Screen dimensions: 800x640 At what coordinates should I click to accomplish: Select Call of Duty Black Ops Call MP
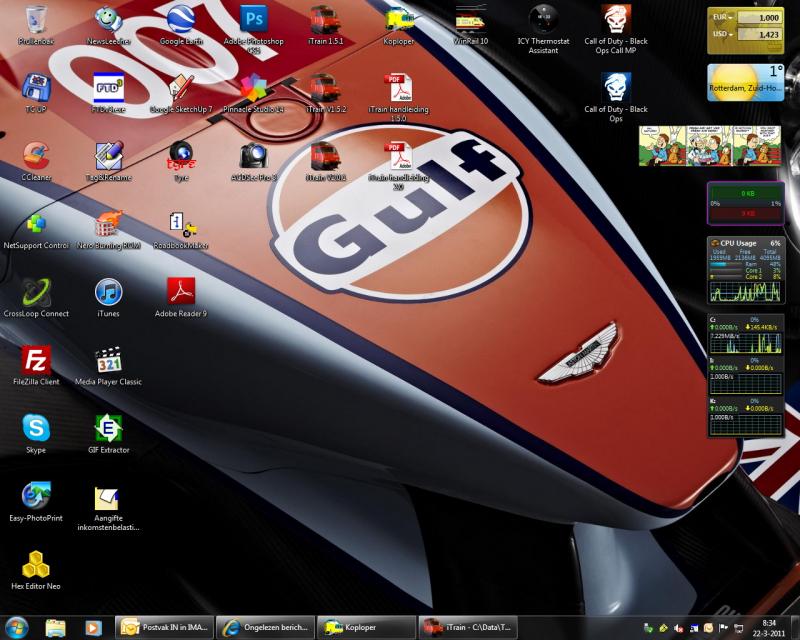point(616,28)
